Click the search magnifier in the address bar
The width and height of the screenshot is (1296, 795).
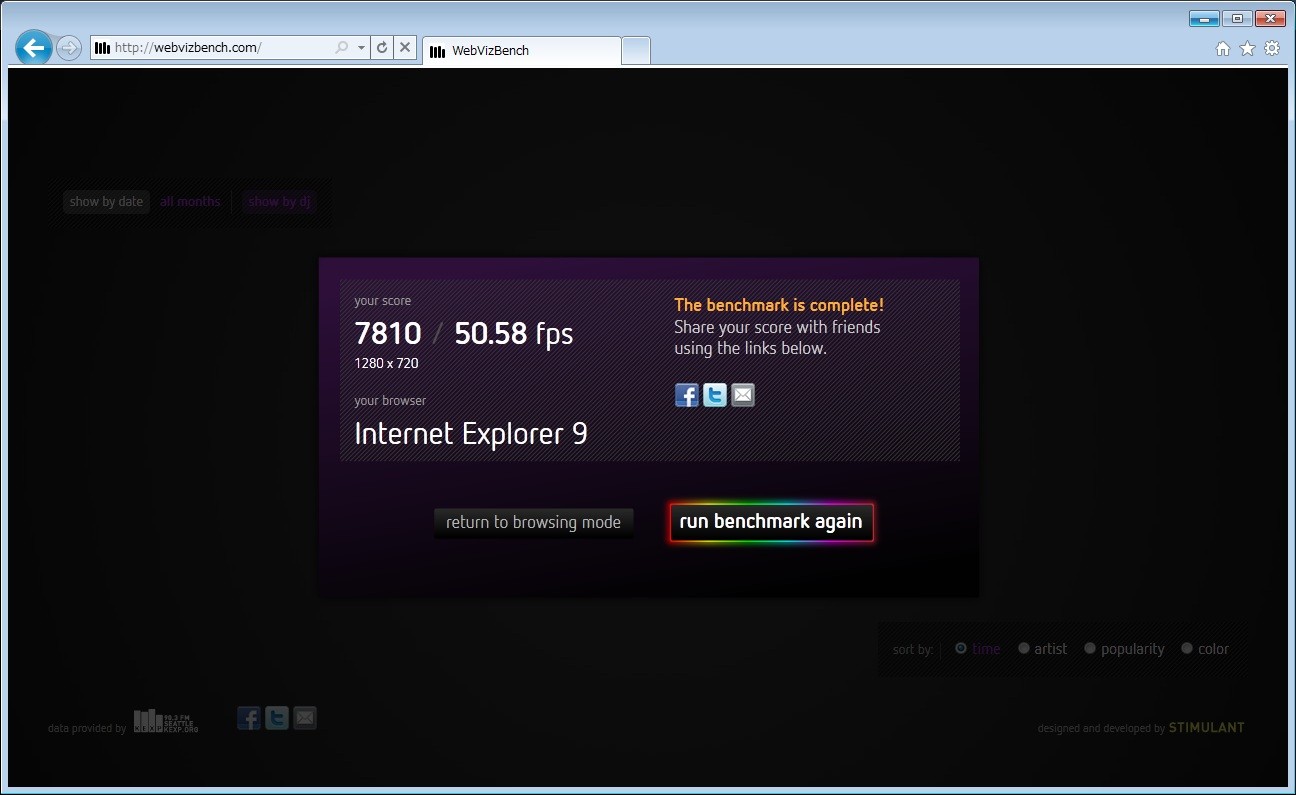tap(342, 47)
